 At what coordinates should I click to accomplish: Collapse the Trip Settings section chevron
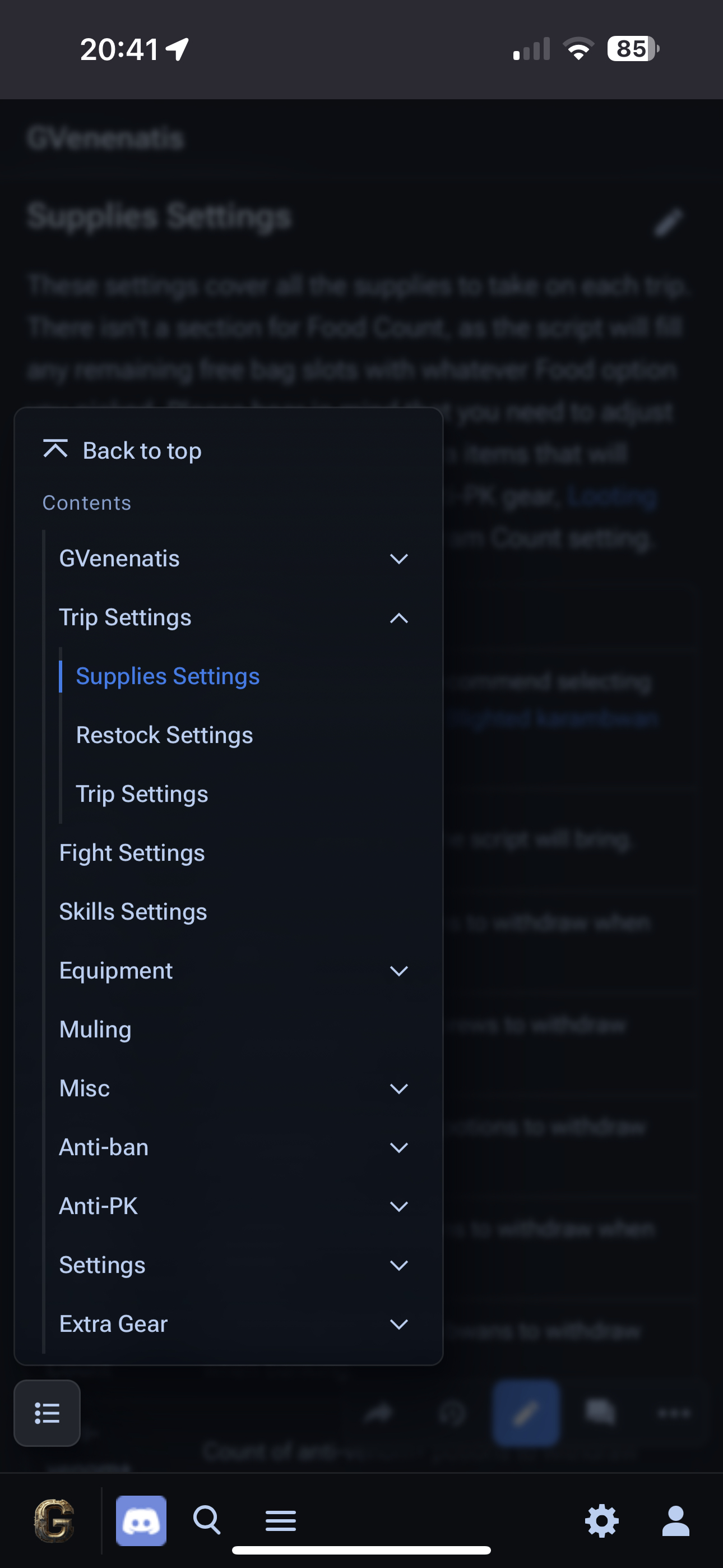(x=398, y=618)
